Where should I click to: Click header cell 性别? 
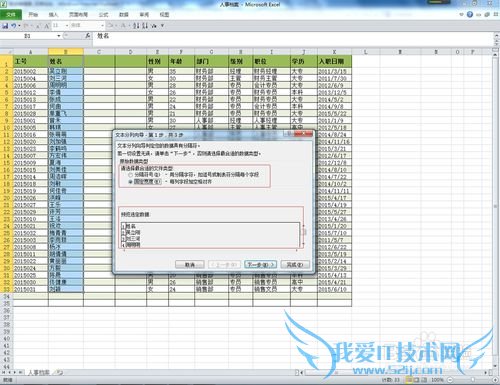point(157,61)
